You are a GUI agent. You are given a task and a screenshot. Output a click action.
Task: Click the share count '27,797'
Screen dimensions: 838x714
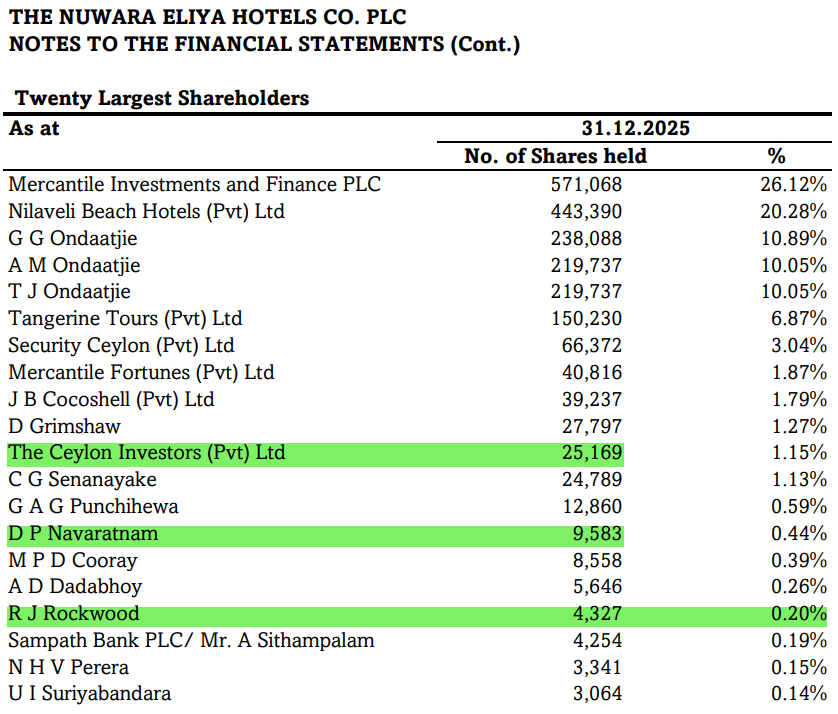592,426
